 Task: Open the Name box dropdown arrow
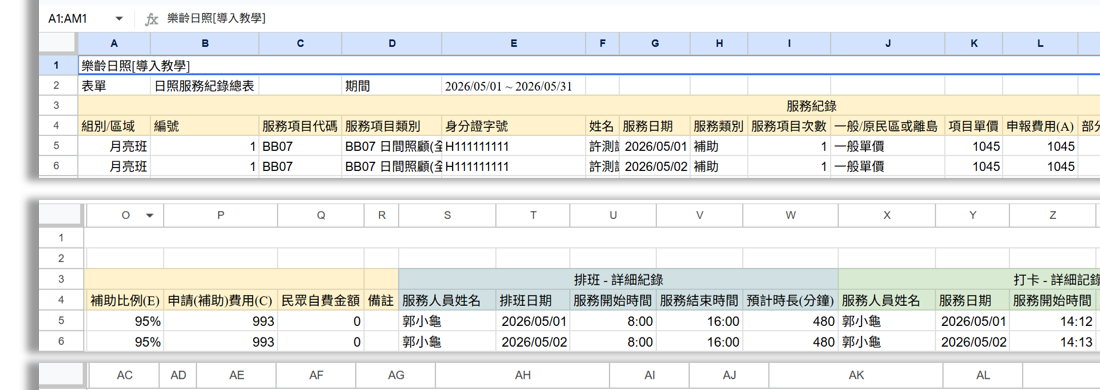[119, 19]
